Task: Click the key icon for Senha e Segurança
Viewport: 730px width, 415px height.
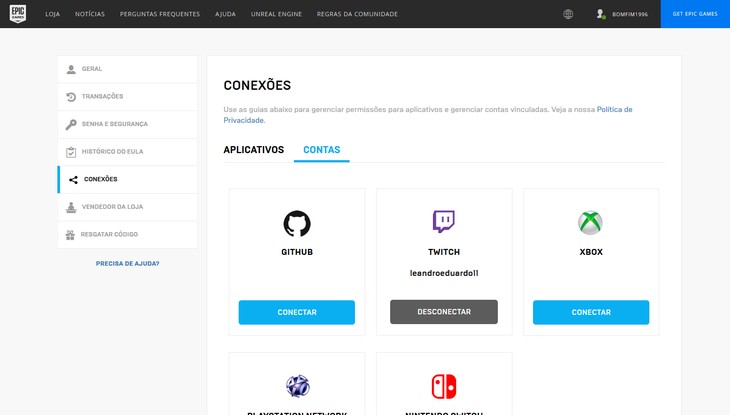Action: [x=71, y=124]
